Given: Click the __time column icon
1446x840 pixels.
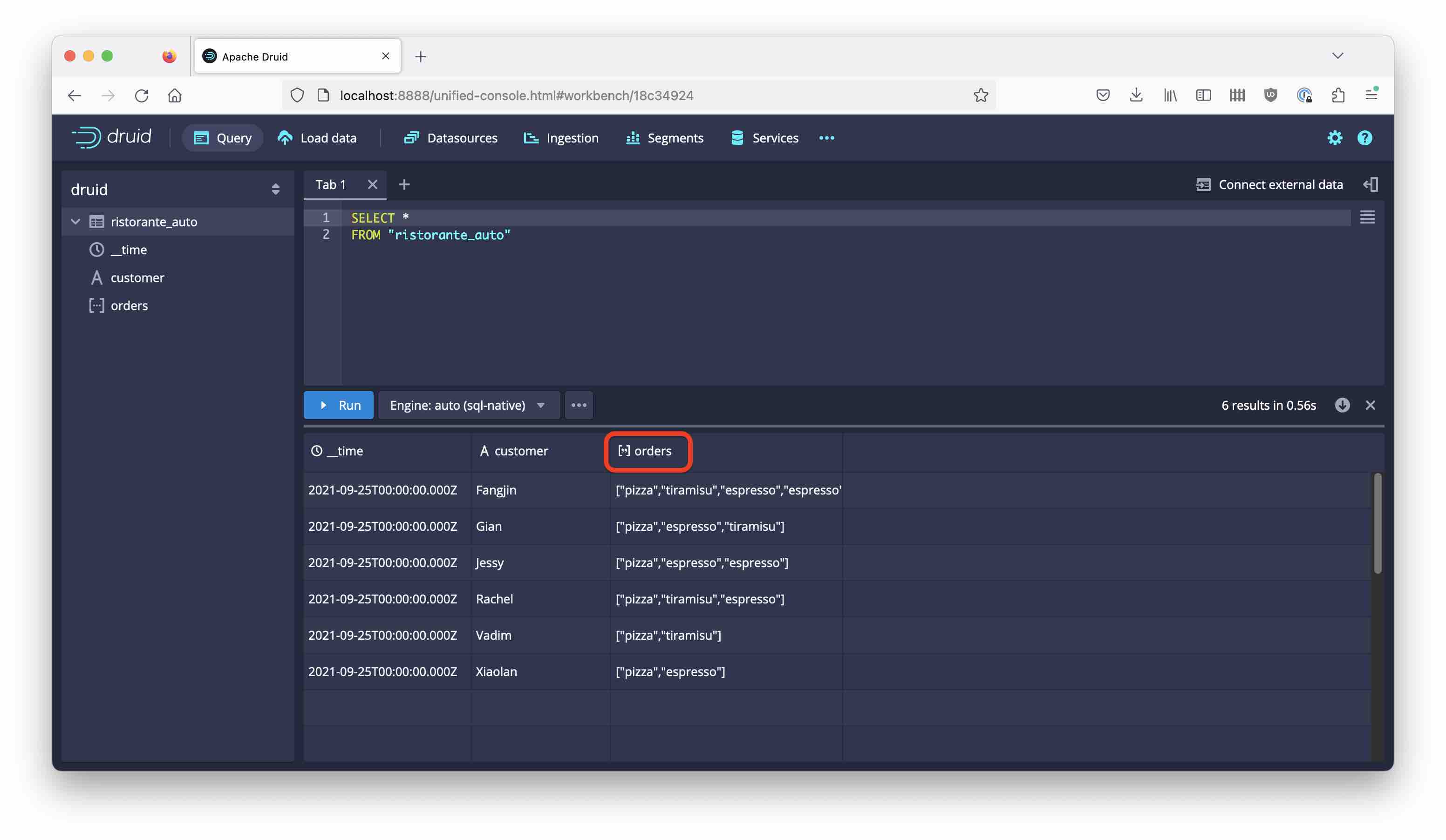Looking at the screenshot, I should click(x=316, y=450).
